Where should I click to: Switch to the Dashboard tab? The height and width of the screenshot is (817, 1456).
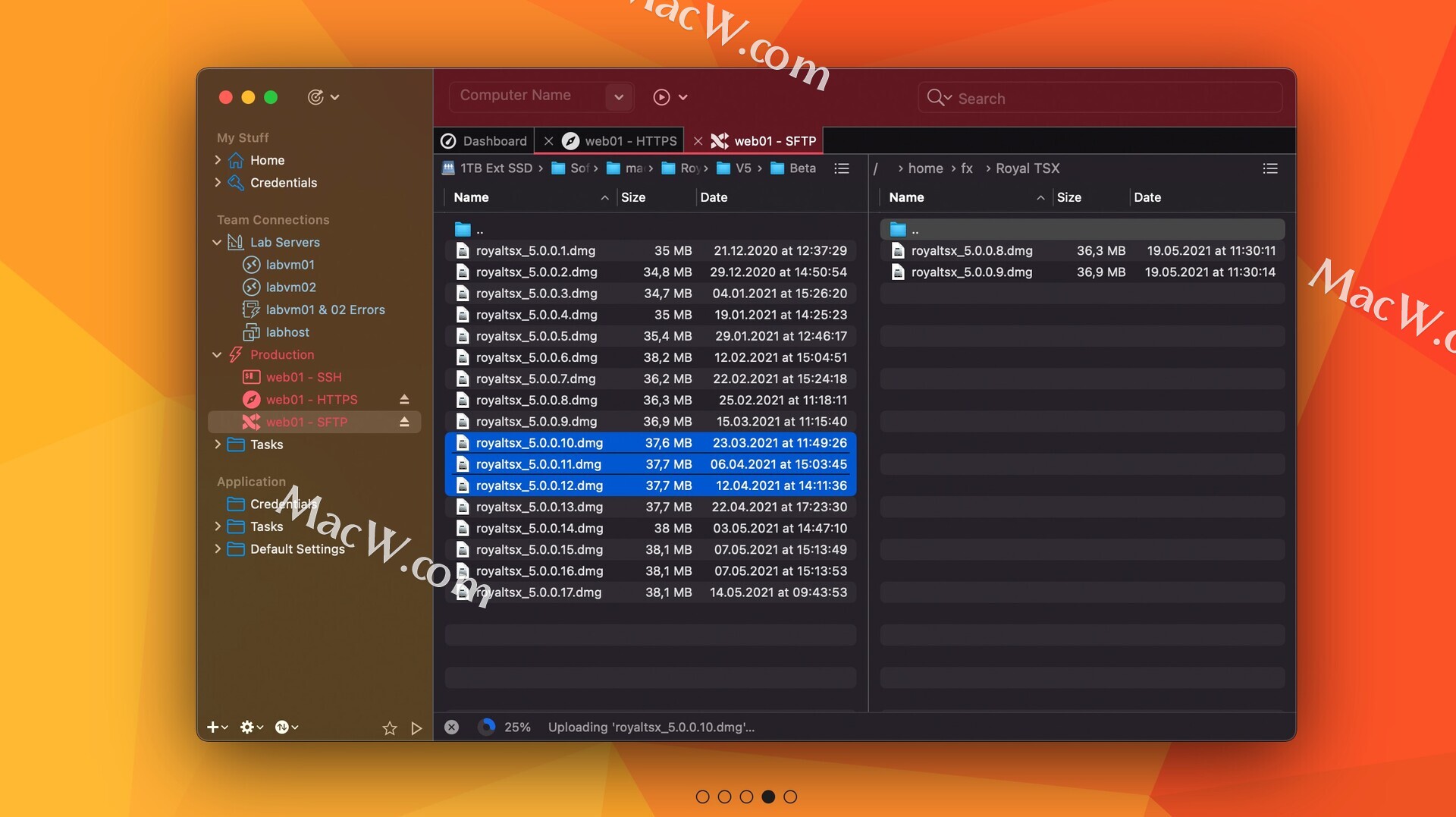[484, 141]
